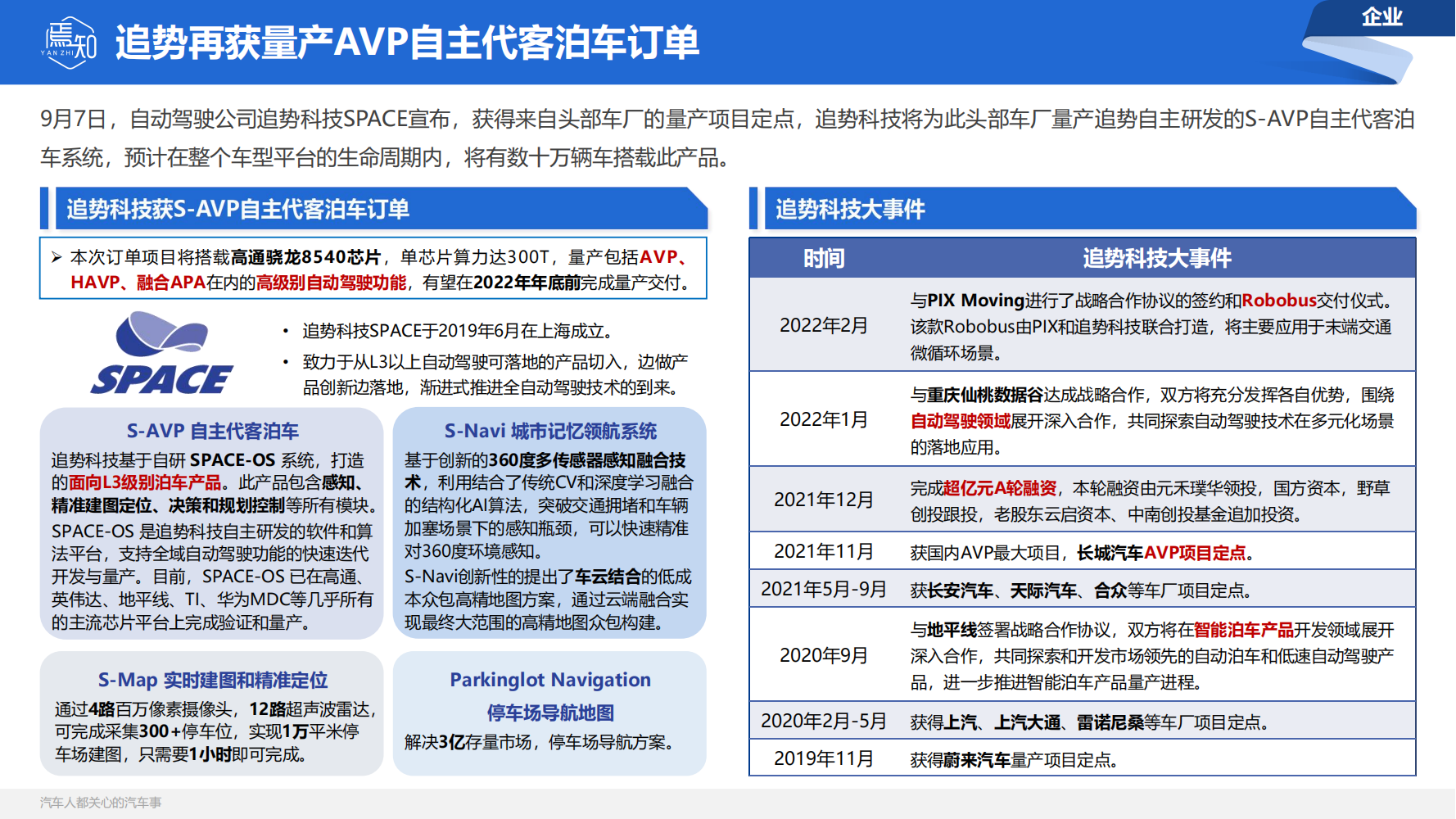The height and width of the screenshot is (819, 1456).
Task: Click the Parkinglot Navigation card title
Action: (550, 680)
